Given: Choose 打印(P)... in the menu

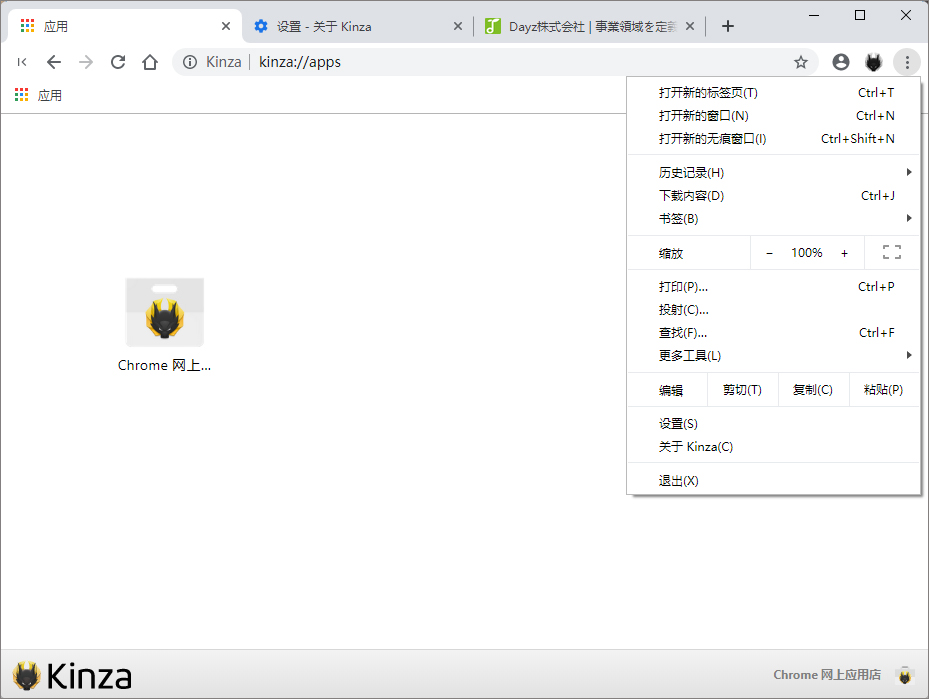Looking at the screenshot, I should 774,287.
